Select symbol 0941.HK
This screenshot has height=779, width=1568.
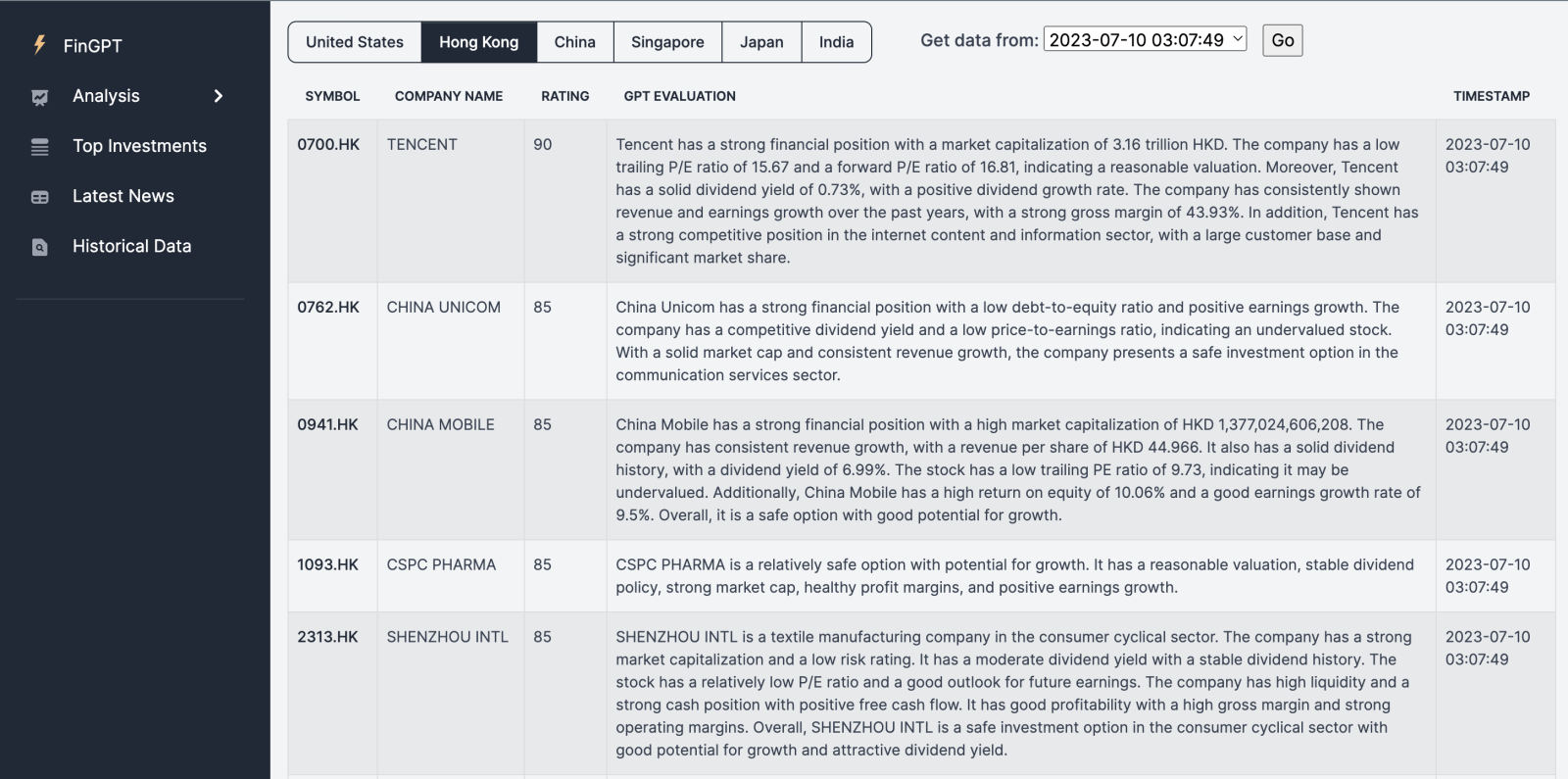tap(327, 424)
